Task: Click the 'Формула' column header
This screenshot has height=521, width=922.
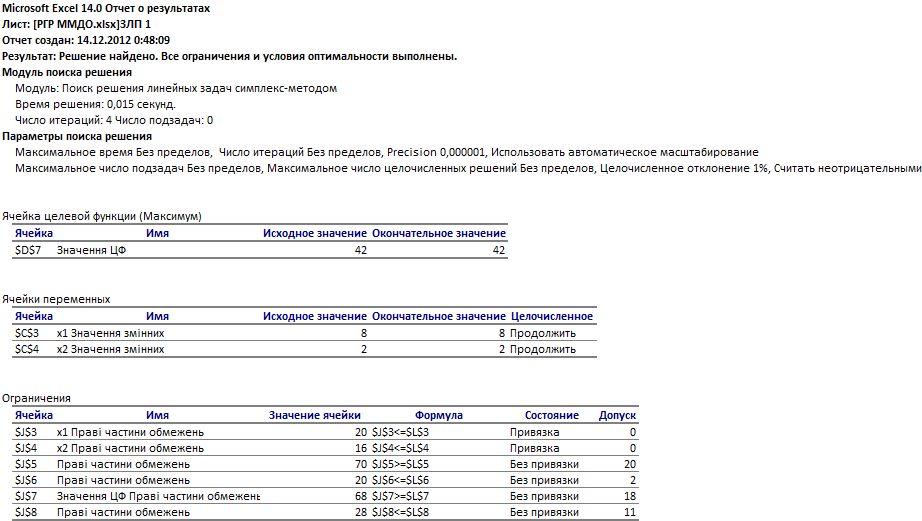Action: pyautogui.click(x=439, y=415)
